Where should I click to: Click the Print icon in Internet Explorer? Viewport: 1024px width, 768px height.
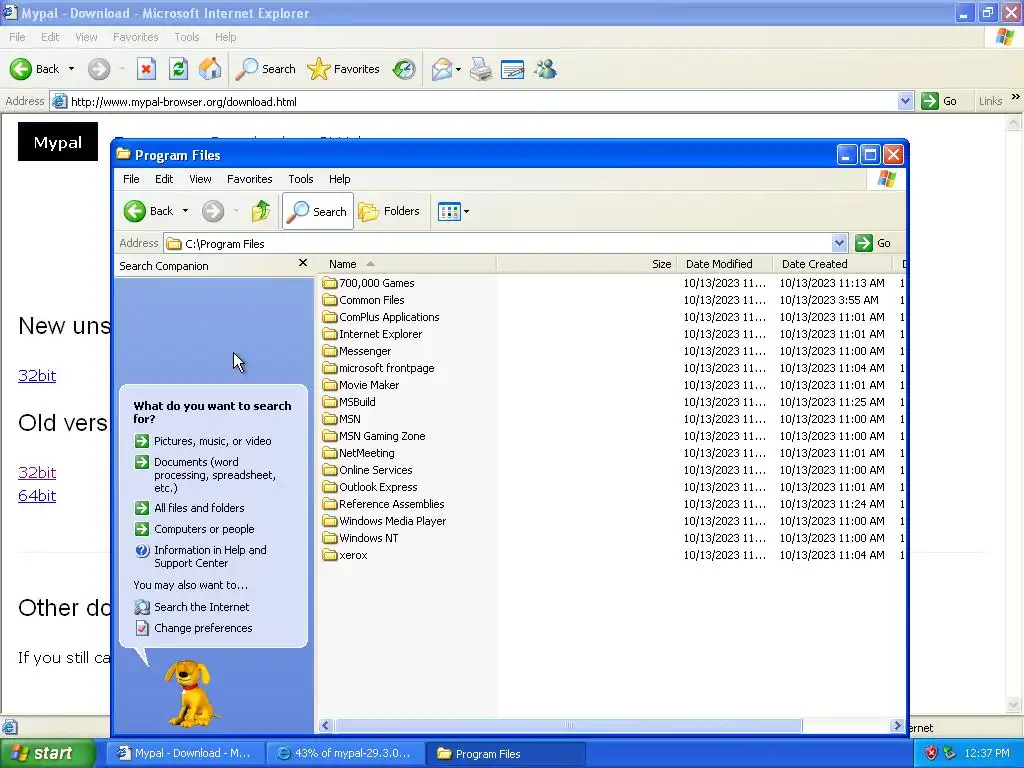point(481,69)
